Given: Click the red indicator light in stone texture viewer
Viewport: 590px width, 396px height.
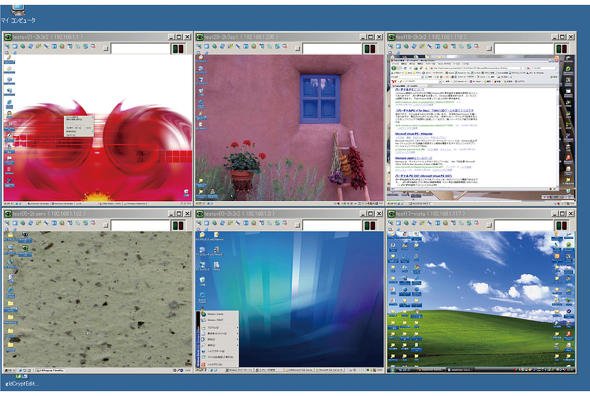Looking at the screenshot, I should [x=181, y=225].
